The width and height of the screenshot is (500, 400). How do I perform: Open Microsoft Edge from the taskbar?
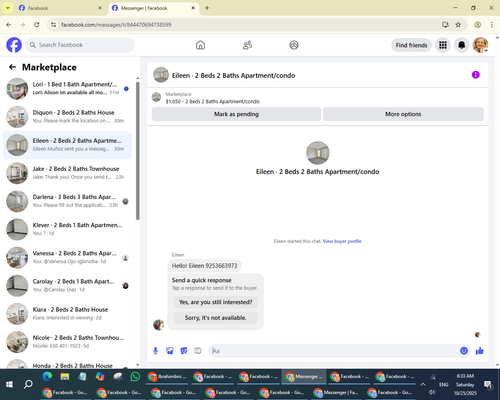pos(47,377)
